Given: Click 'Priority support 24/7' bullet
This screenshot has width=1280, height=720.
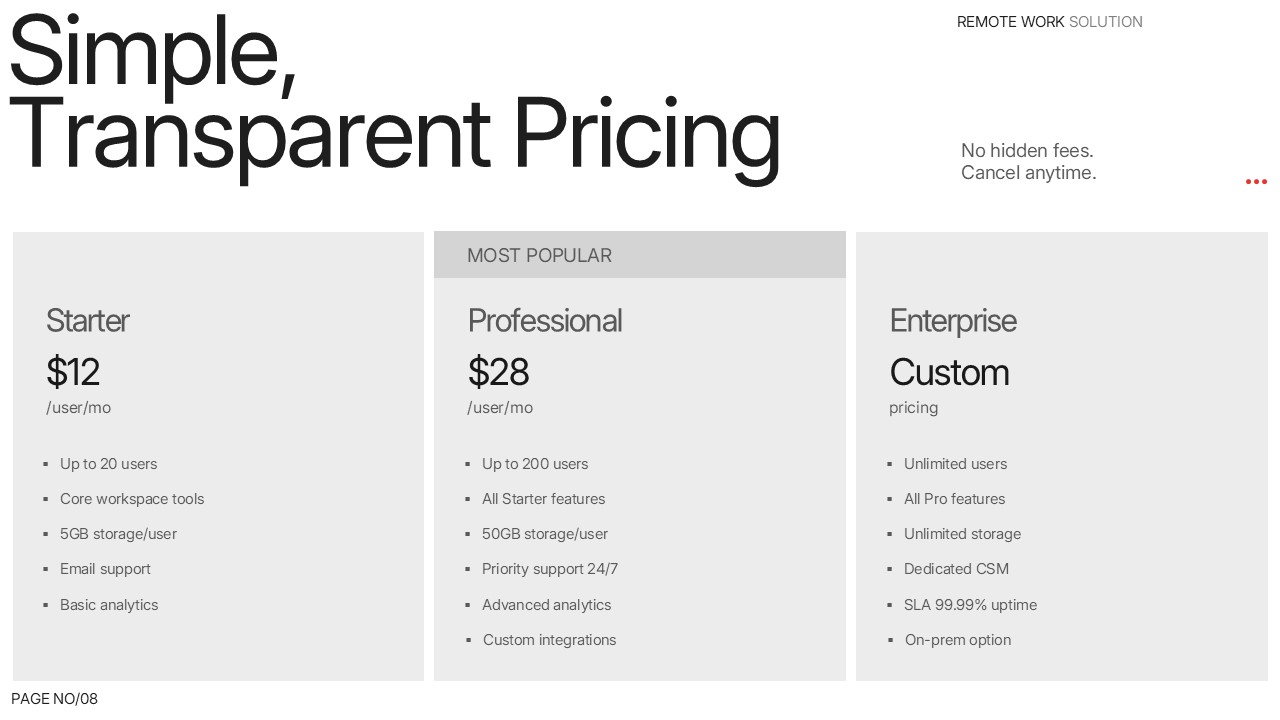Looking at the screenshot, I should click(x=550, y=569).
